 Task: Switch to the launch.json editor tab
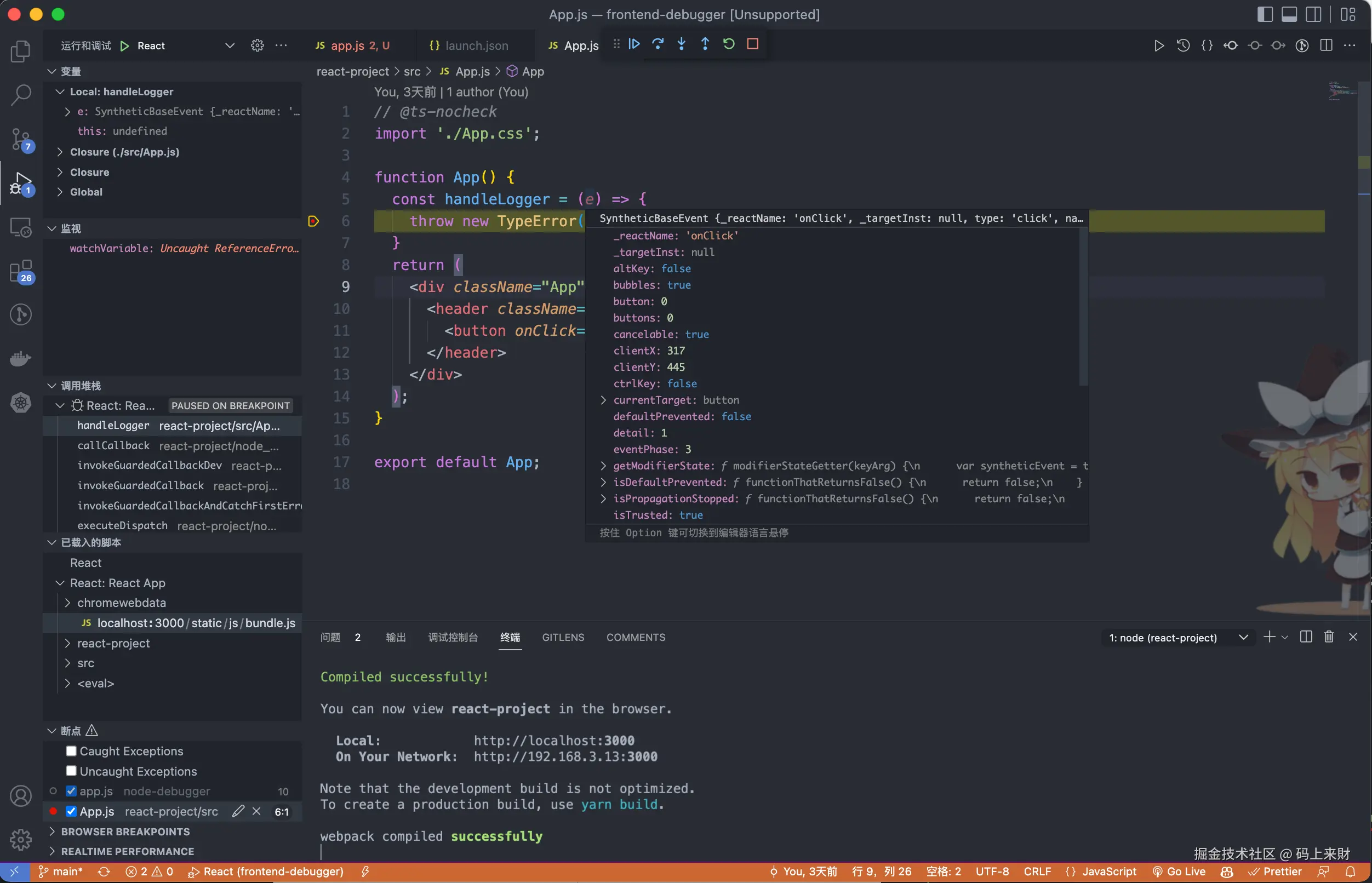point(476,45)
